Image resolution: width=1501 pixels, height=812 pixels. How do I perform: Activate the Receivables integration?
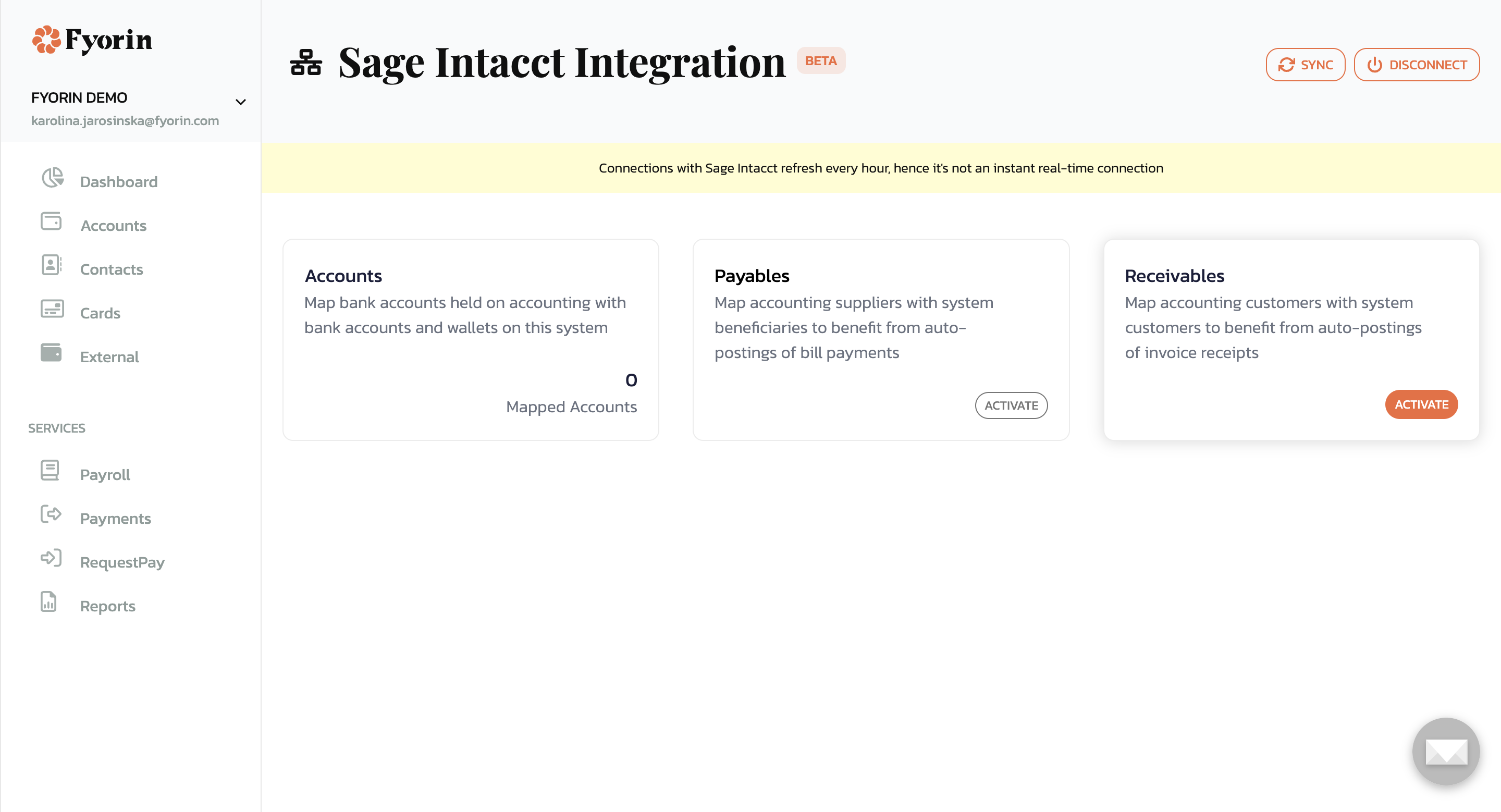coord(1421,404)
